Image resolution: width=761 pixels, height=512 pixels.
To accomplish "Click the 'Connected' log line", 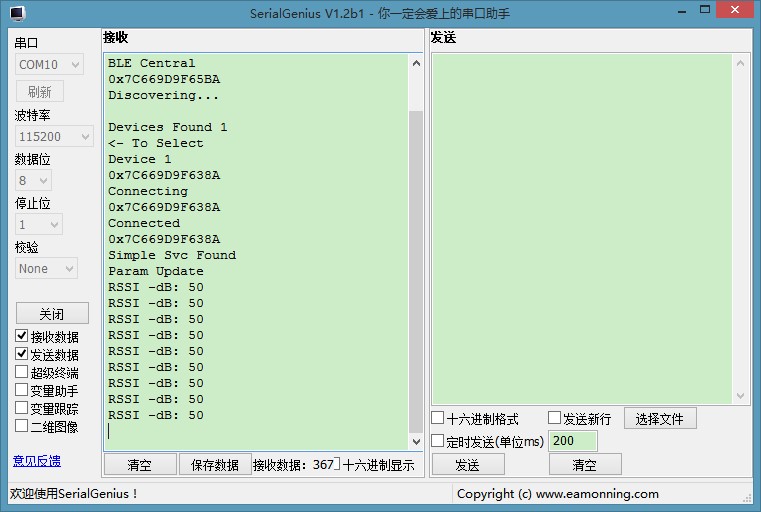I will [144, 223].
